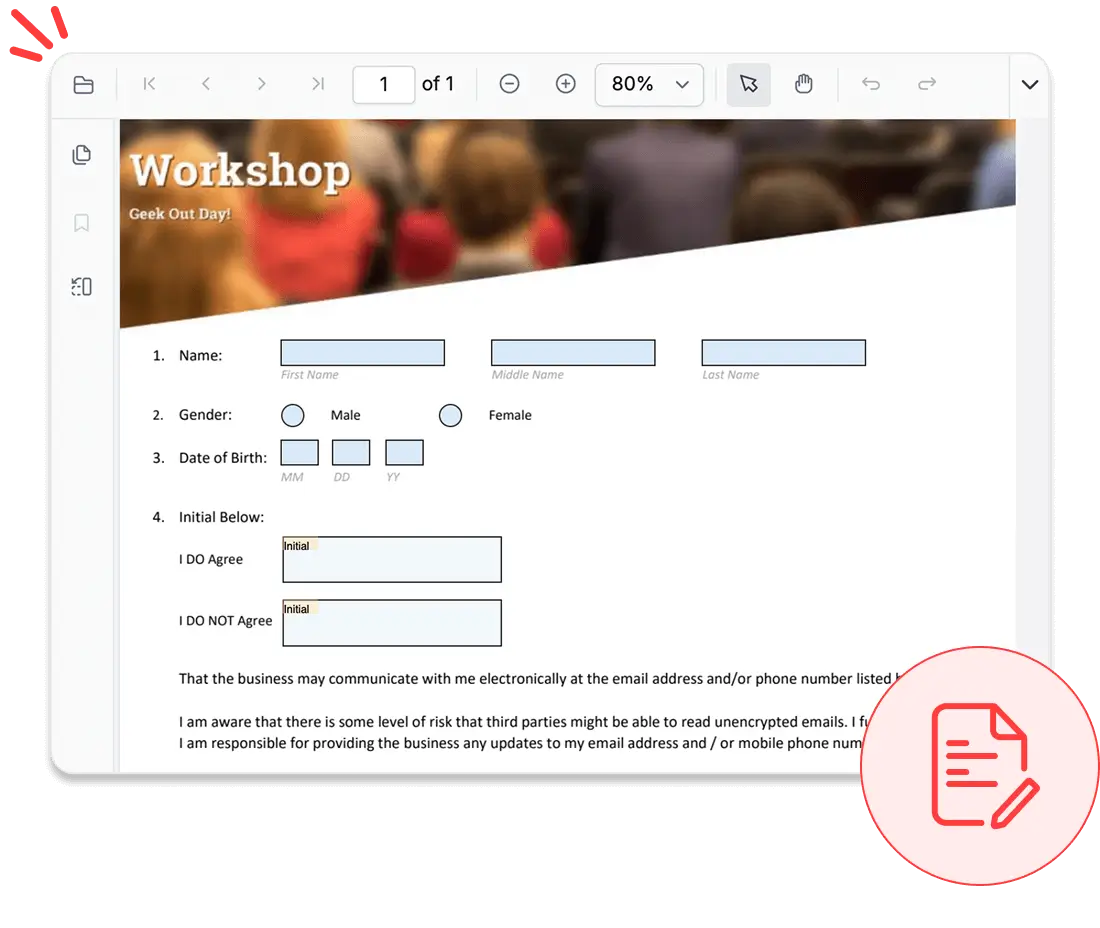Viewport: 1100px width, 928px height.
Task: Select the Female gender radio button
Action: (451, 415)
